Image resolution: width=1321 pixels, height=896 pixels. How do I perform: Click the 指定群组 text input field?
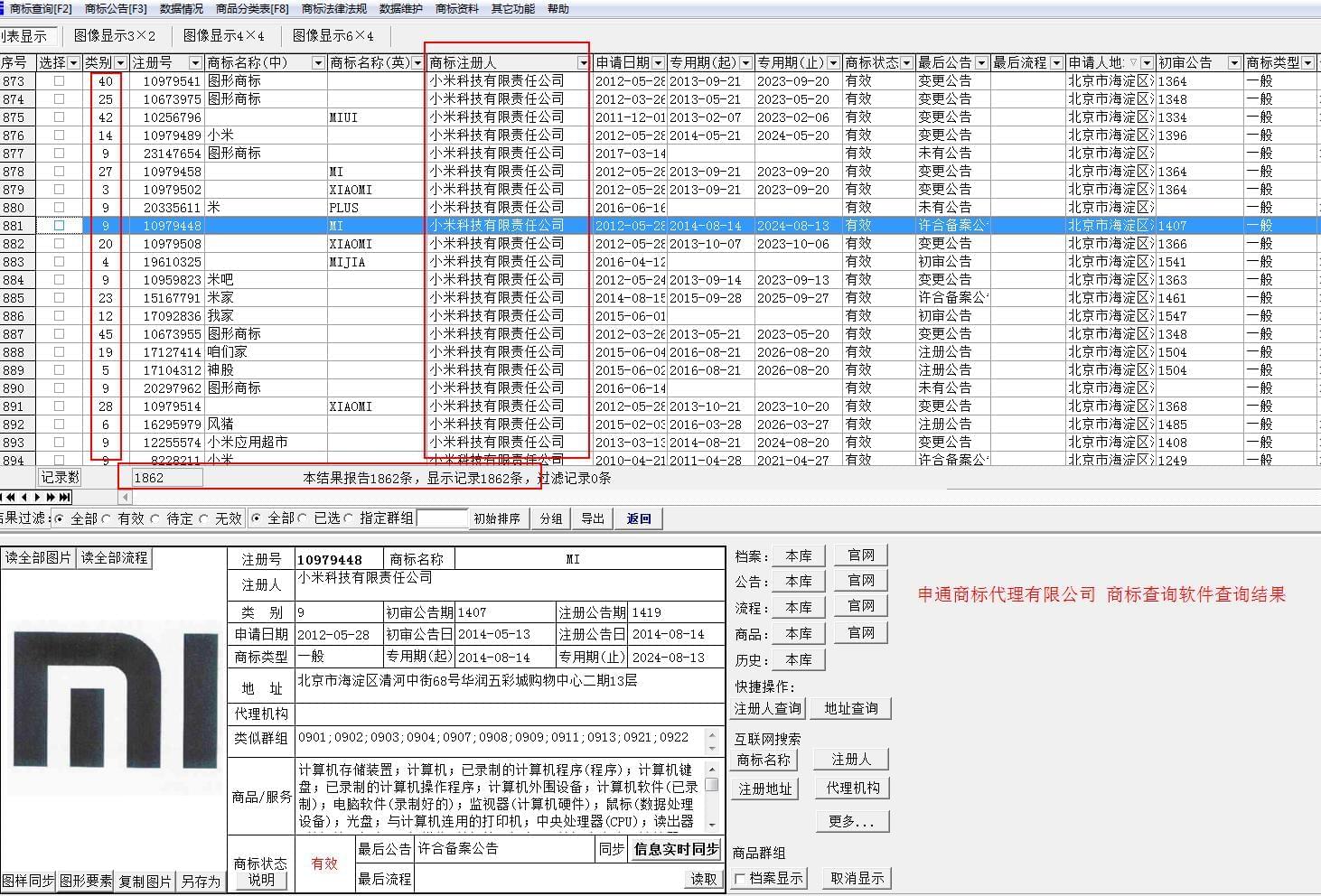click(x=442, y=518)
